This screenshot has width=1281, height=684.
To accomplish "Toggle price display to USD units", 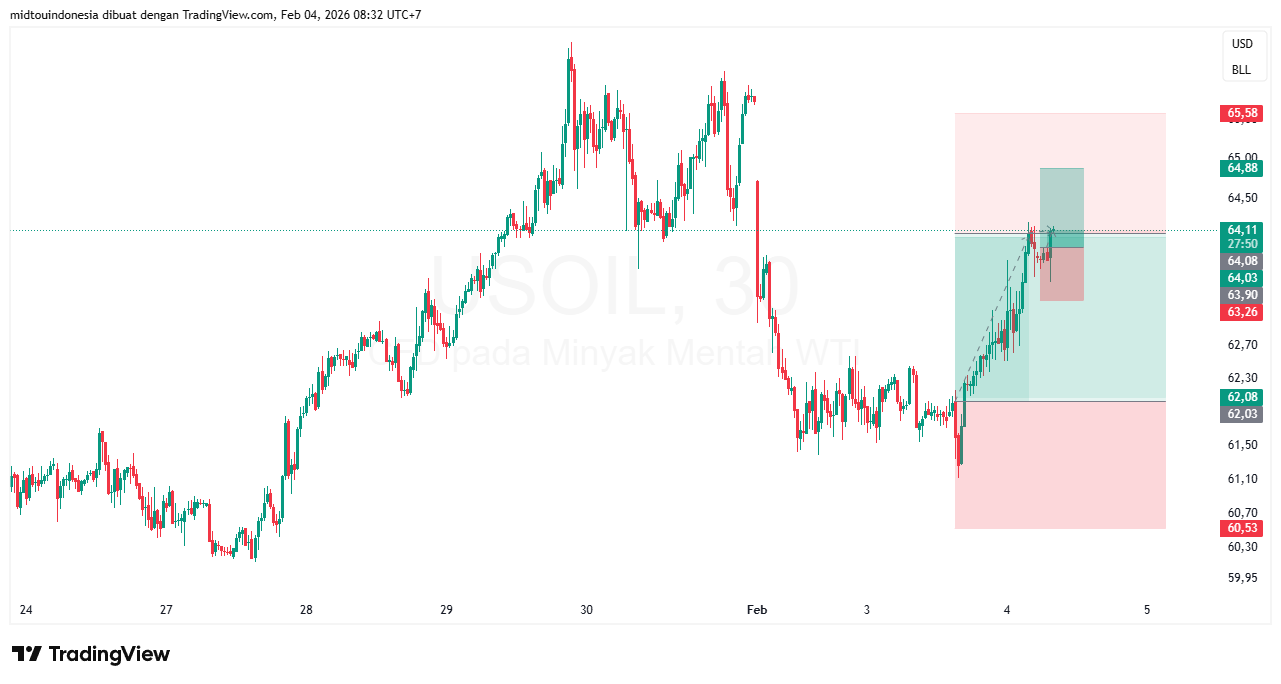I will click(1243, 44).
